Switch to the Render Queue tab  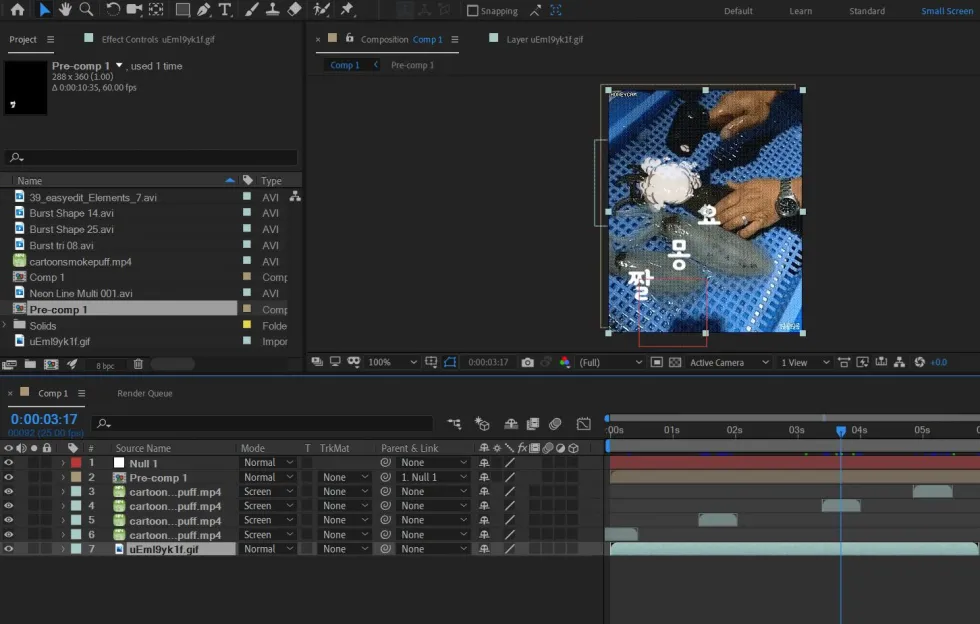(x=144, y=393)
